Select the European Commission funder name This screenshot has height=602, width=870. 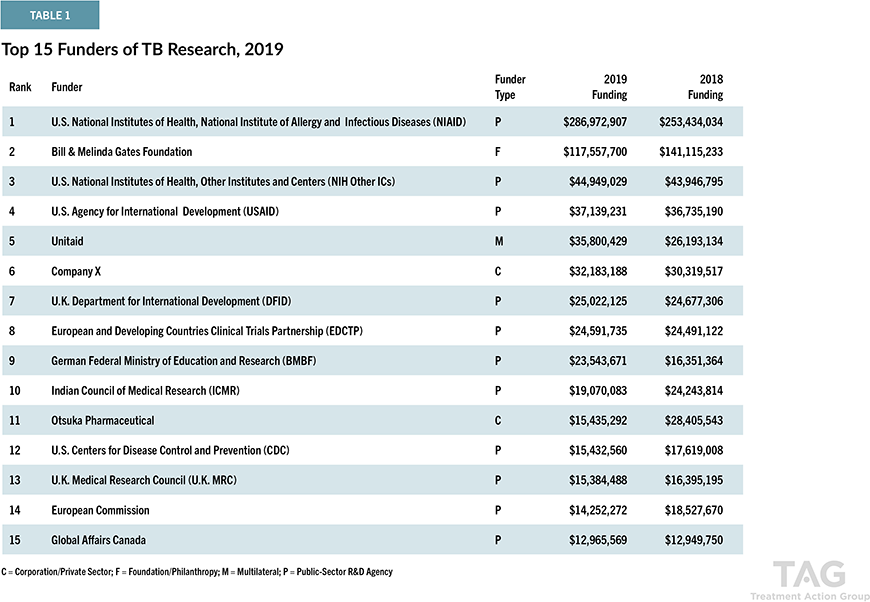[100, 510]
